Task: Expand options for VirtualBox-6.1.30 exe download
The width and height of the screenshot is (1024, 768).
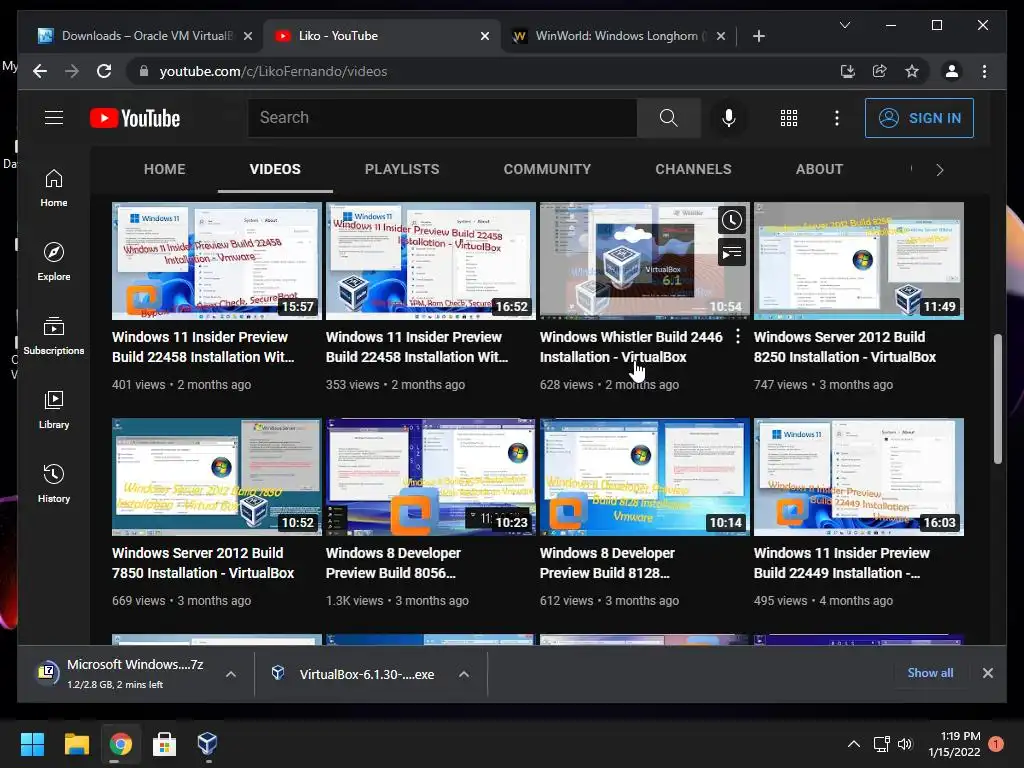Action: pyautogui.click(x=464, y=674)
